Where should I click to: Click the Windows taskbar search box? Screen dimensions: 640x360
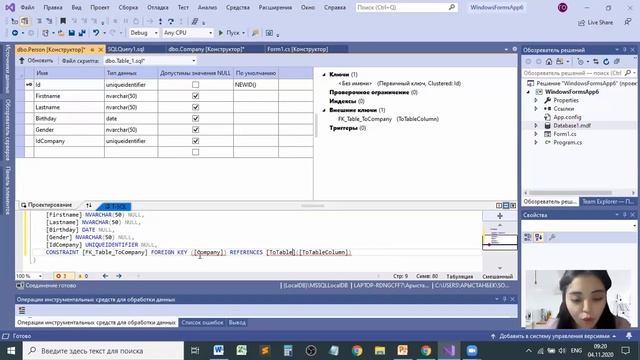pos(103,351)
